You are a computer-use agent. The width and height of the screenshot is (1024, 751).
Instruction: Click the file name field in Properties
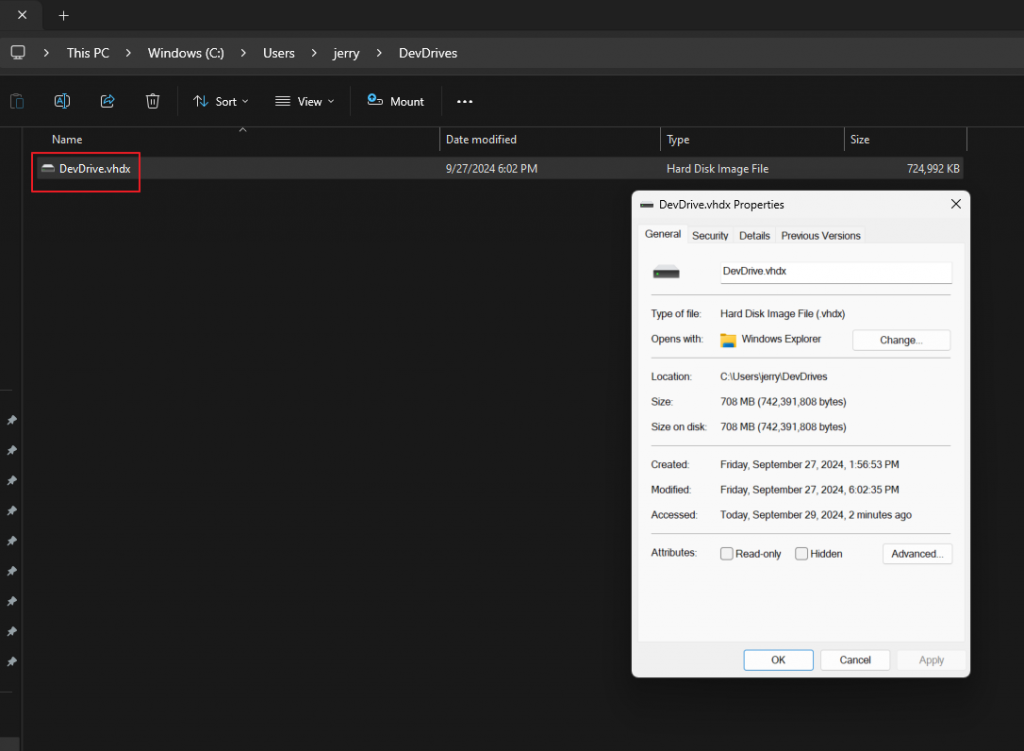(836, 272)
